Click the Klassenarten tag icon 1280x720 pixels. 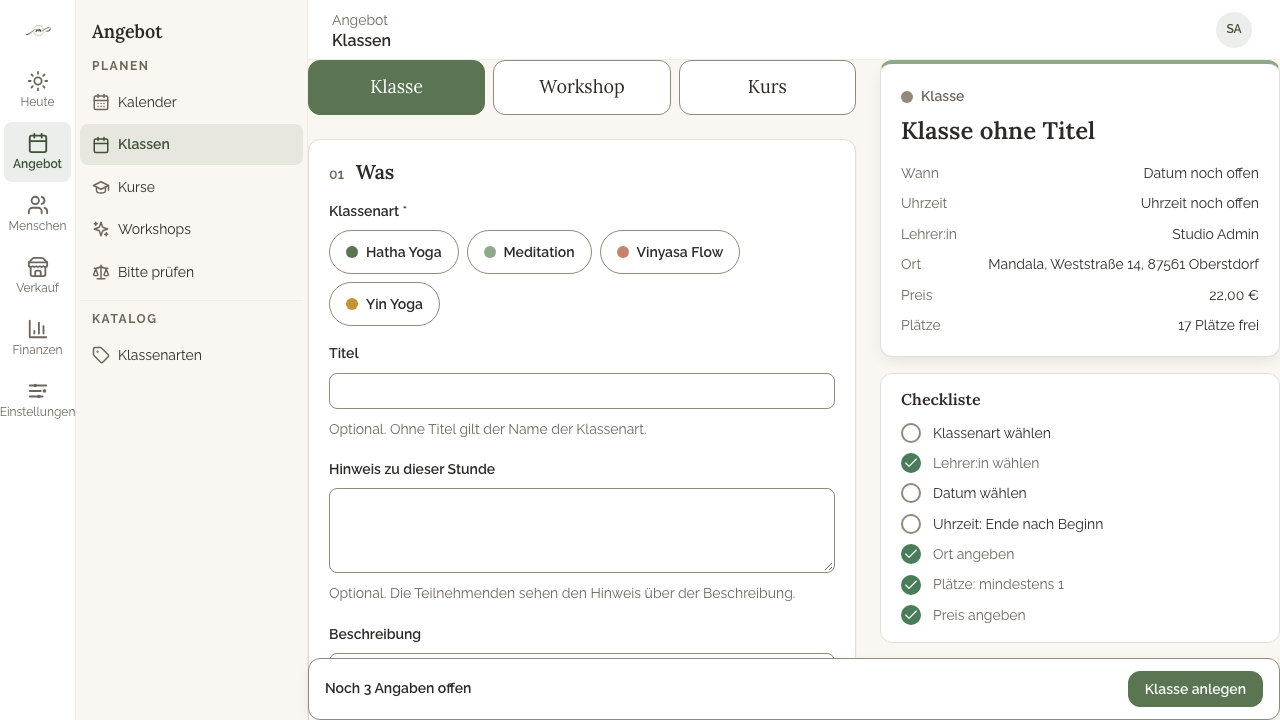(x=101, y=355)
